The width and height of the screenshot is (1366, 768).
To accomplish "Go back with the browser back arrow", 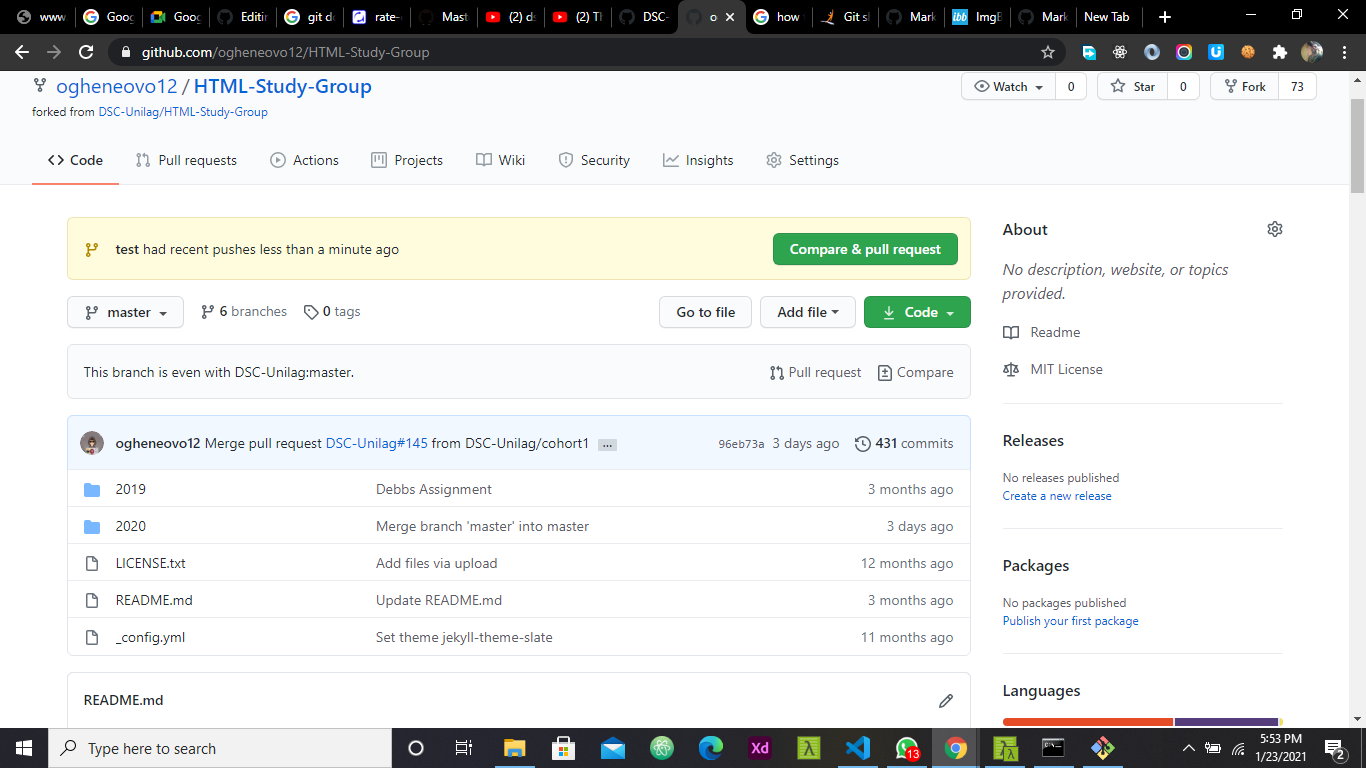I will coord(22,52).
